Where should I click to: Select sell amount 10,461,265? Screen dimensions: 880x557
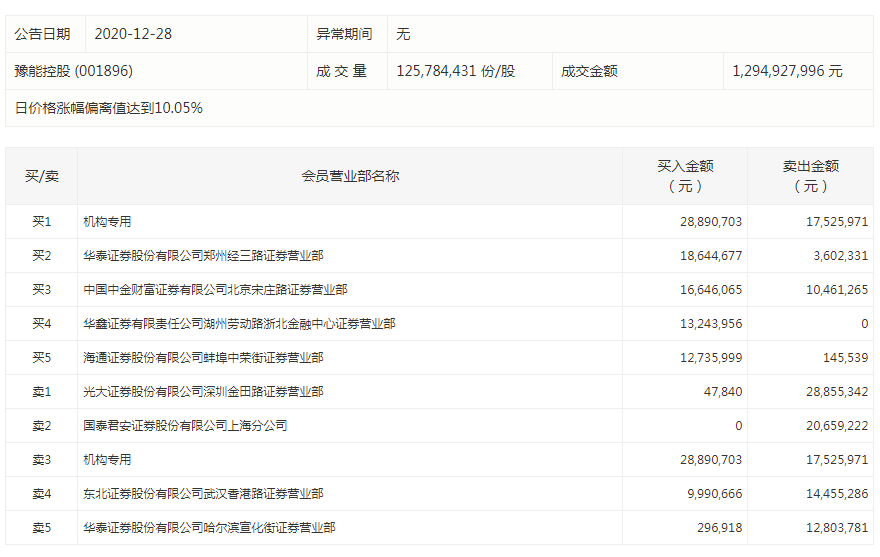(x=837, y=290)
